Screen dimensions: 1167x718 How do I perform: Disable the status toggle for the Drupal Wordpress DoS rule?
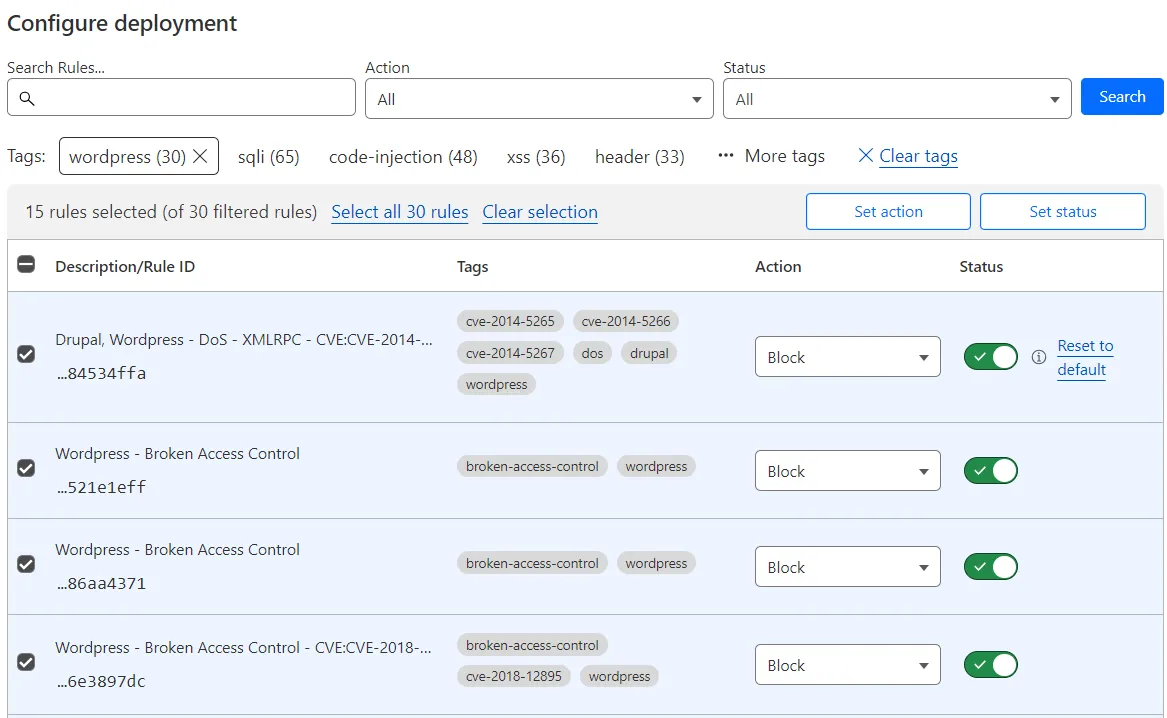tap(990, 357)
